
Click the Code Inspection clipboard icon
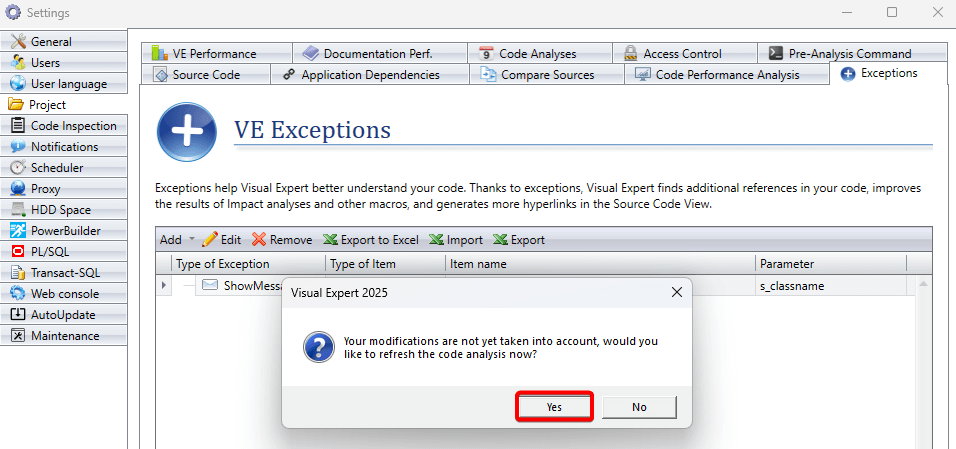19,126
